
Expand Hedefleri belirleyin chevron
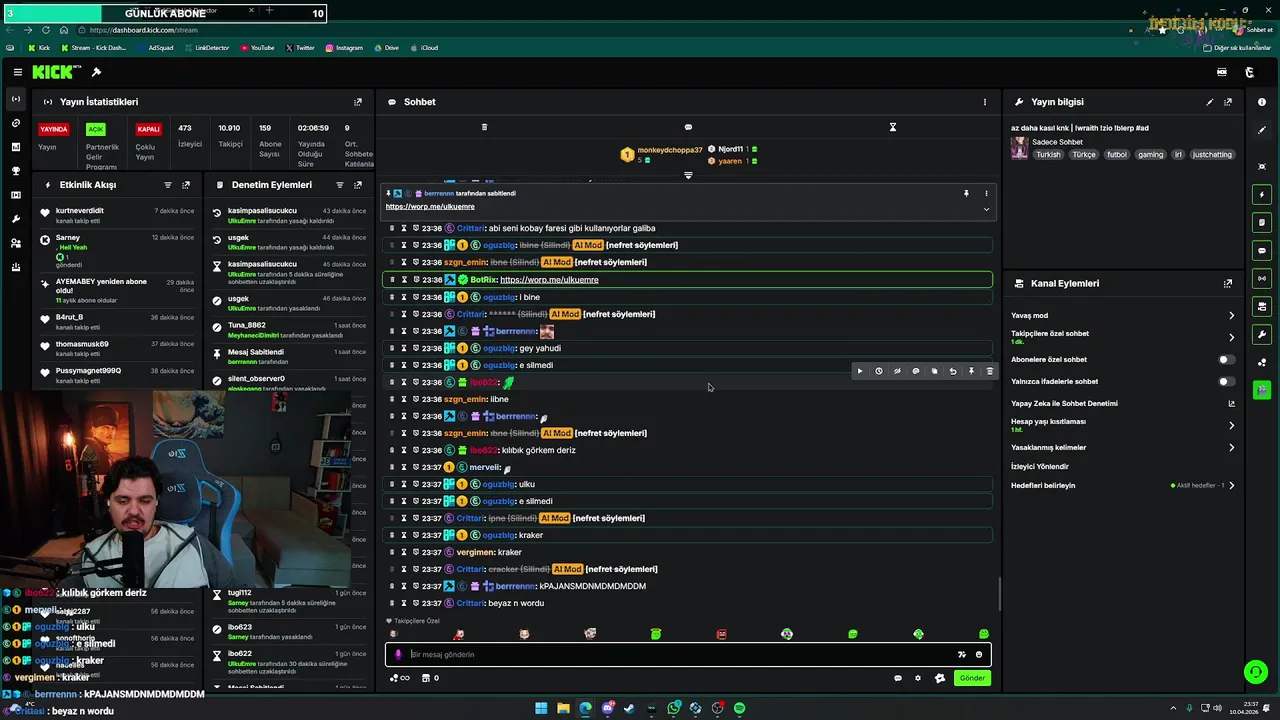pyautogui.click(x=1231, y=485)
